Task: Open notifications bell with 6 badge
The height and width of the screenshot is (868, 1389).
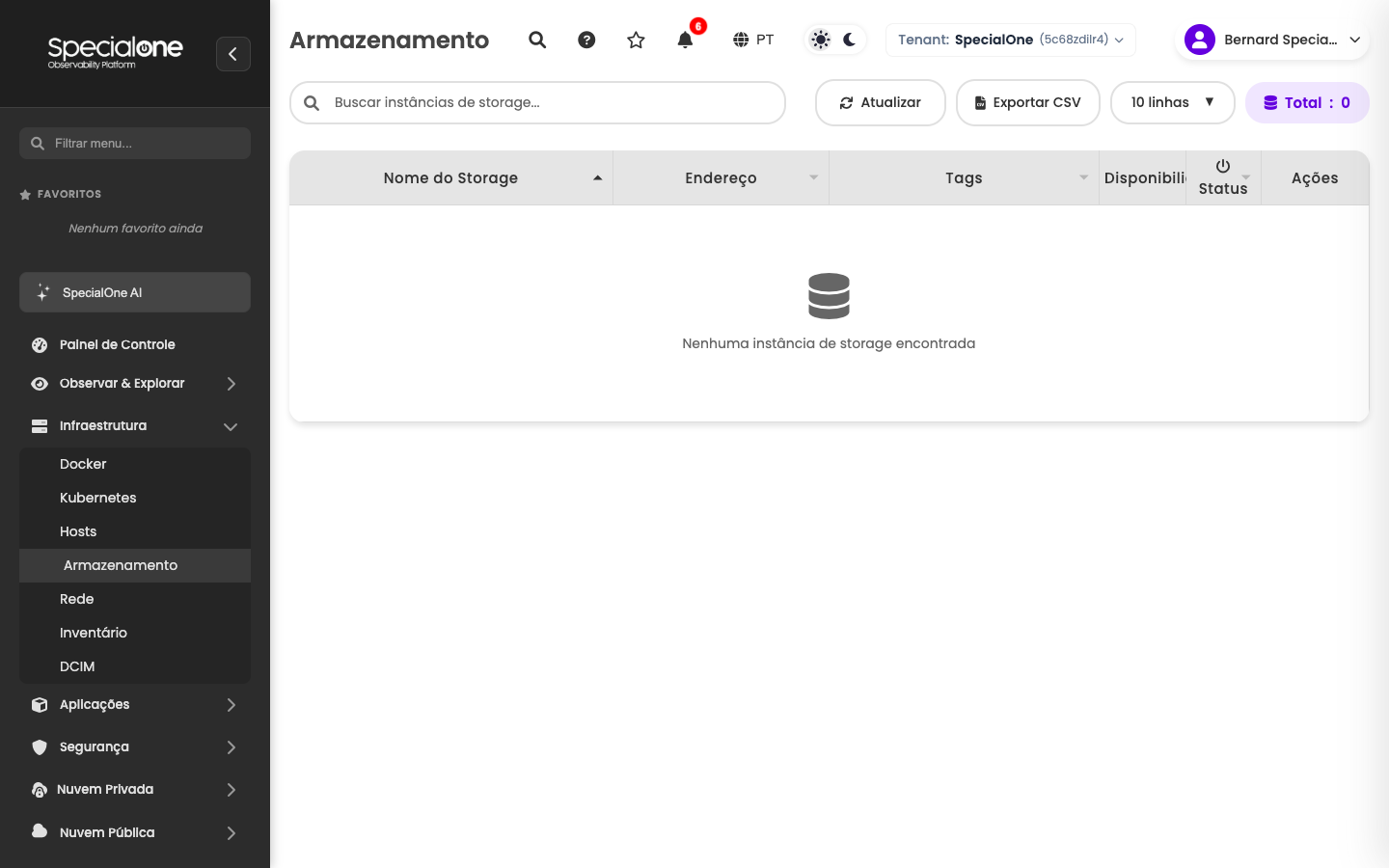Action: tap(686, 40)
